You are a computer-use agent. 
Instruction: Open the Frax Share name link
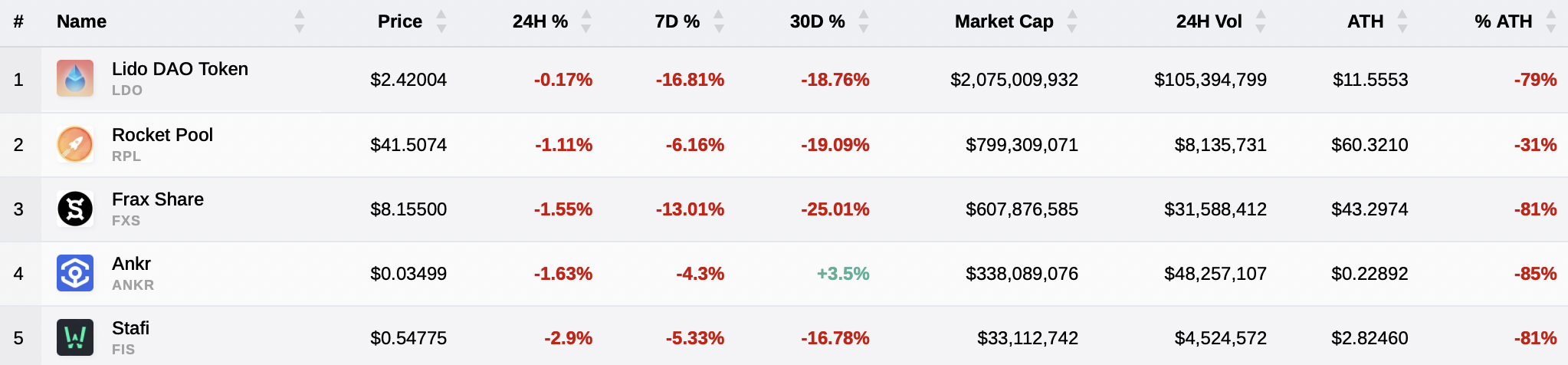pos(158,199)
